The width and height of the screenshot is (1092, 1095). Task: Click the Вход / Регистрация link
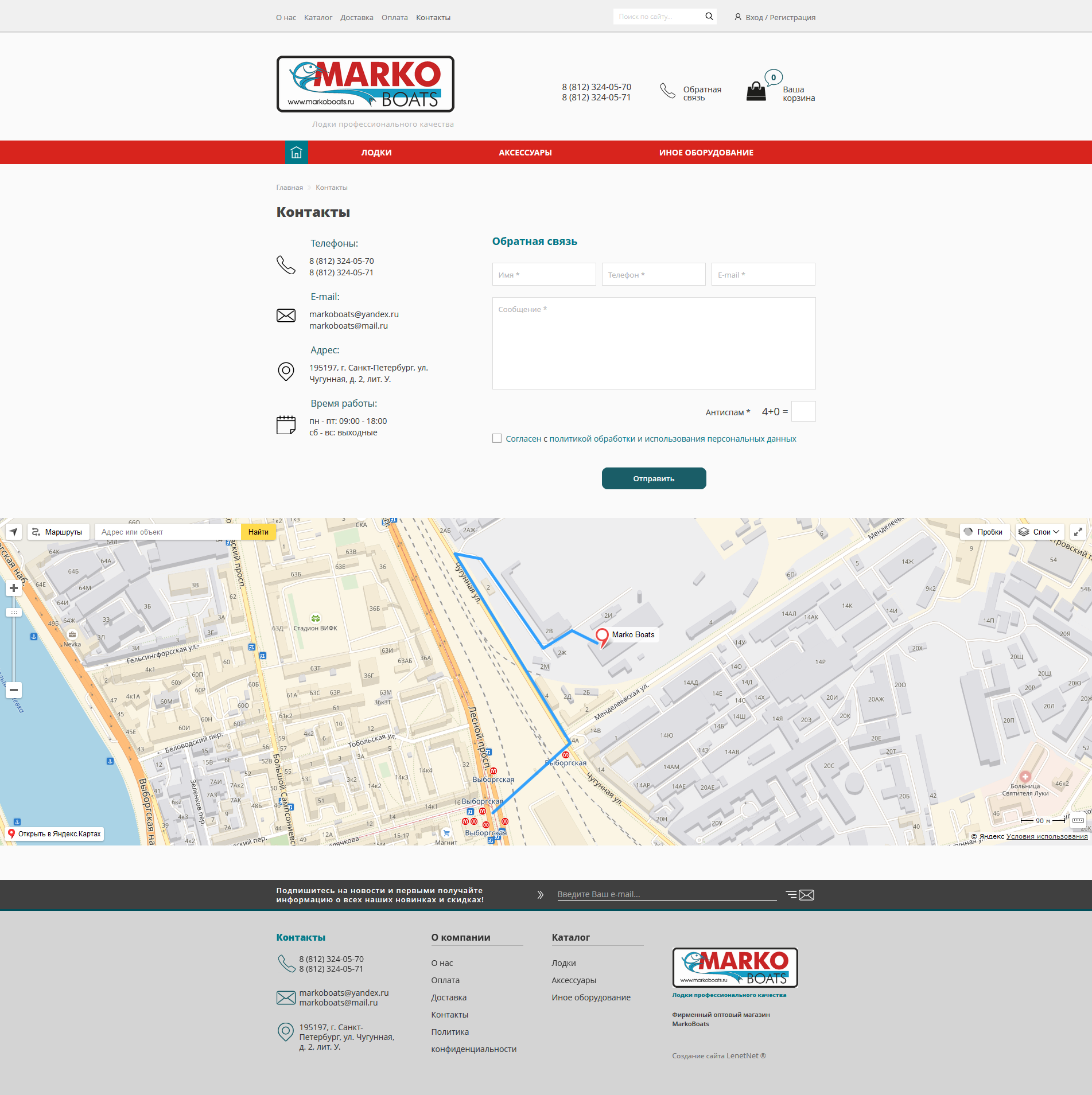(x=780, y=18)
